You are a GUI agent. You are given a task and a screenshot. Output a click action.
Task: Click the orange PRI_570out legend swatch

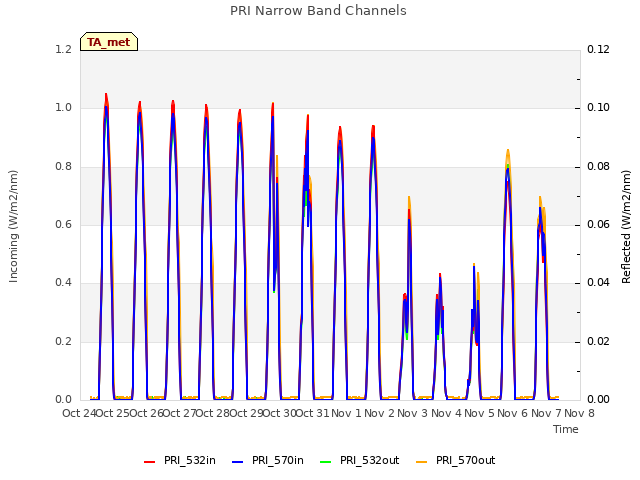[x=422, y=462]
